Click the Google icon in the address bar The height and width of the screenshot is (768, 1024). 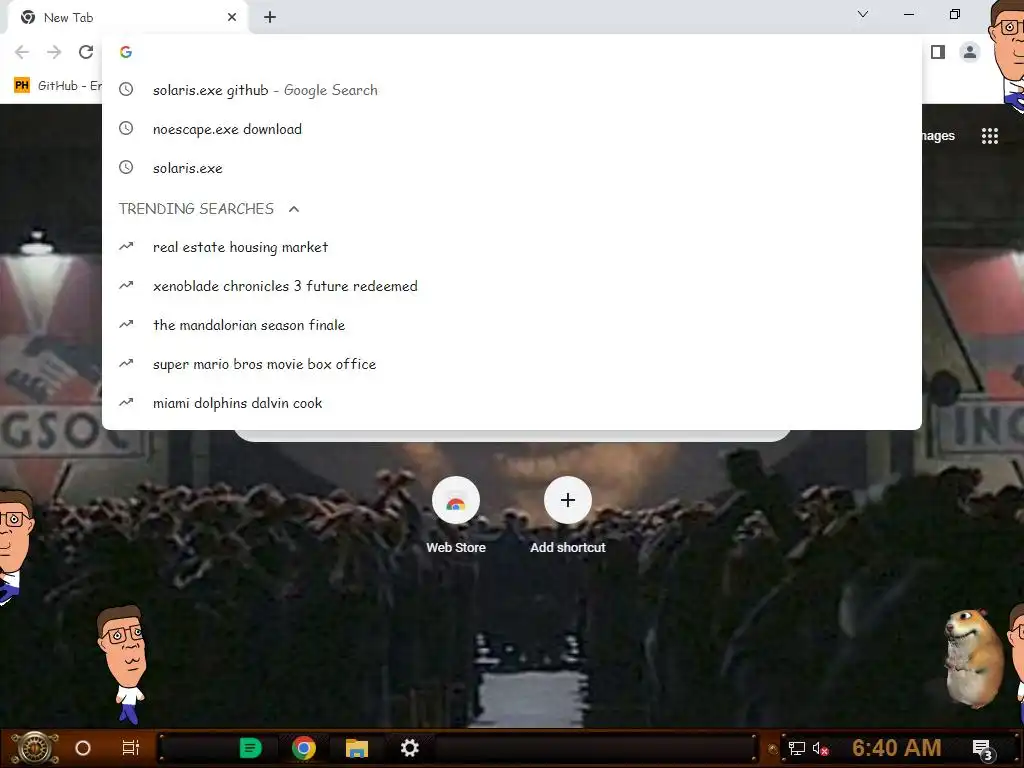point(126,52)
